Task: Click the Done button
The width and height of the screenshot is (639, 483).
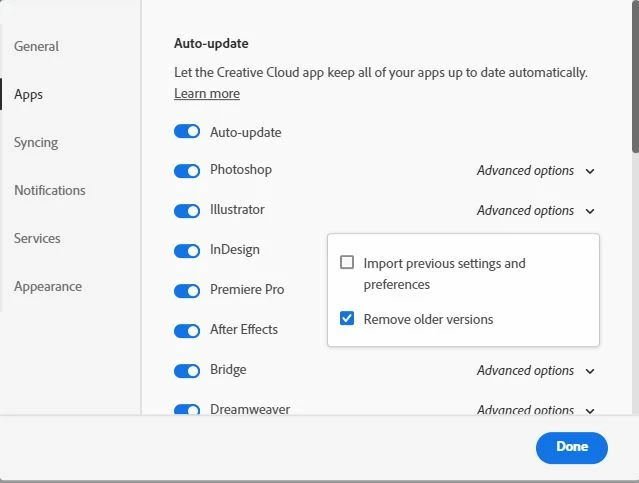Action: click(x=571, y=448)
